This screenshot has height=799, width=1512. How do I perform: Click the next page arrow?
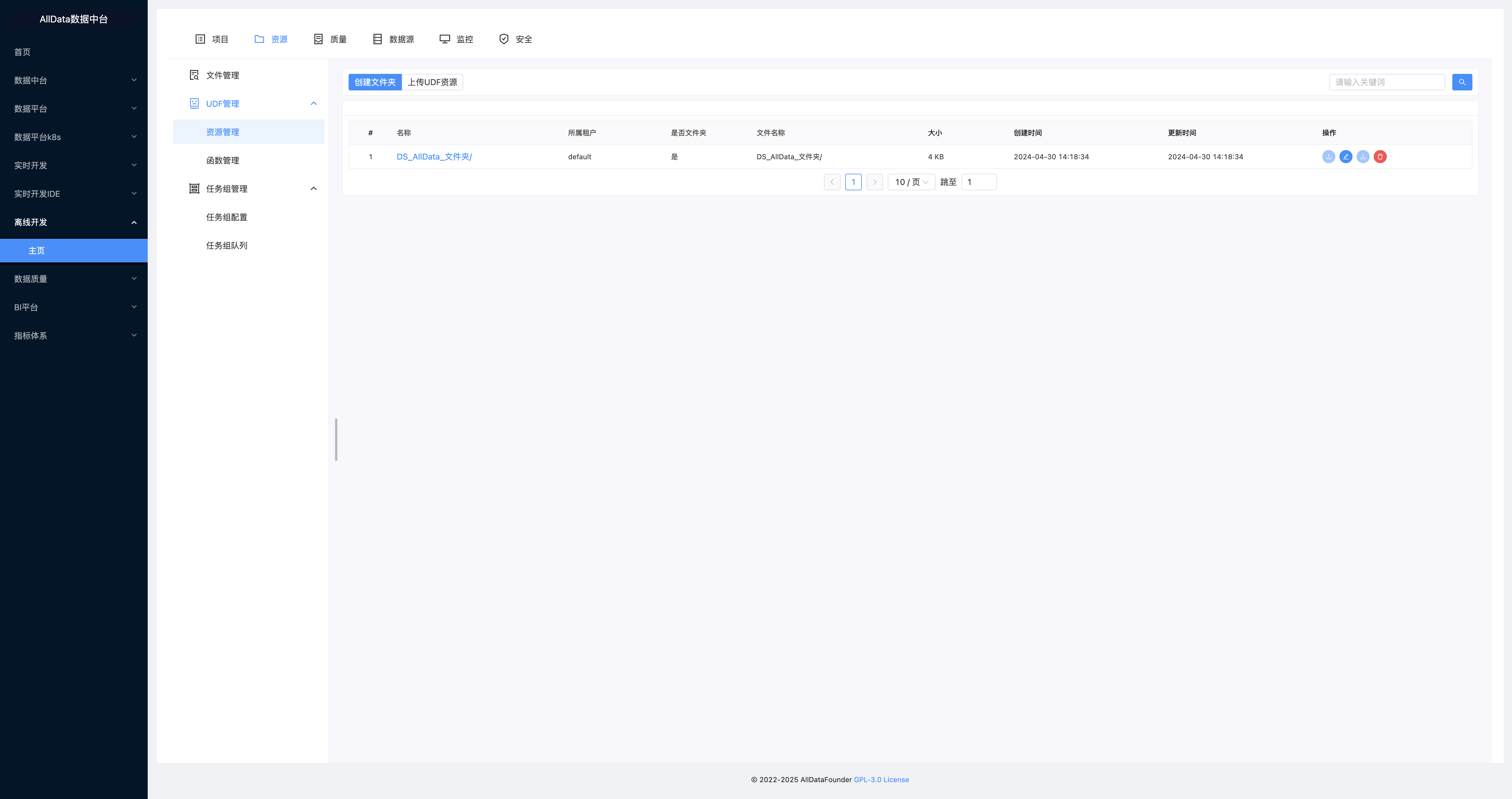pyautogui.click(x=874, y=182)
